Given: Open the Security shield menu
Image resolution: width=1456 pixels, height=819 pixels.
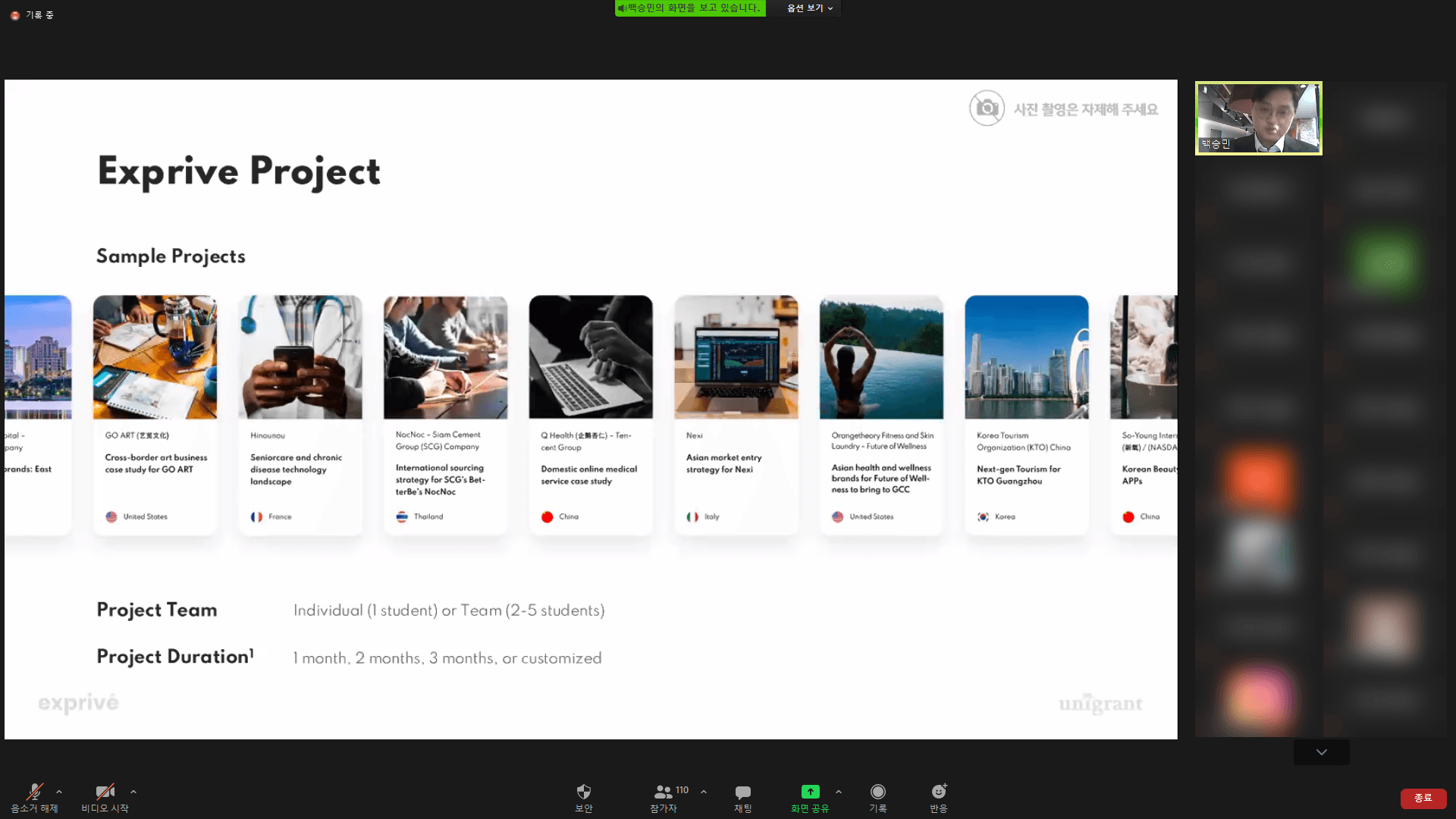Looking at the screenshot, I should tap(584, 798).
